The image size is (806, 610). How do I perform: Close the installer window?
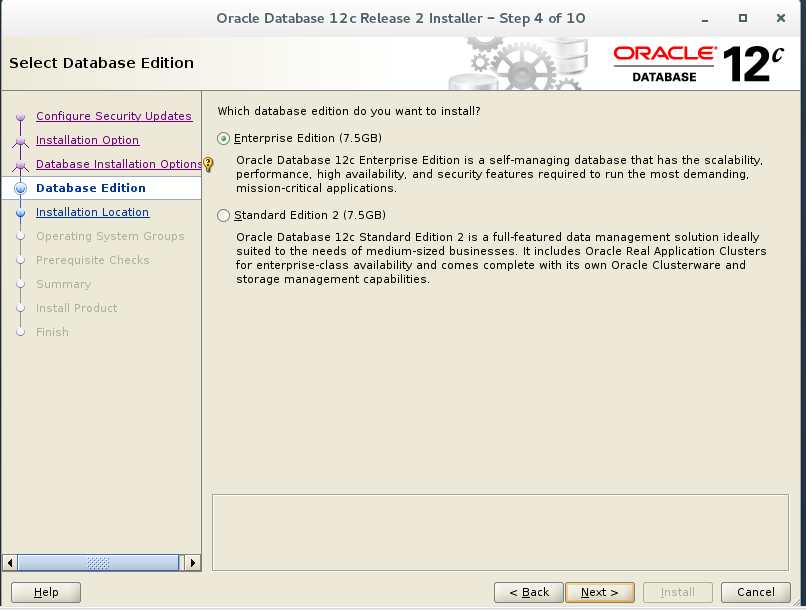pyautogui.click(x=781, y=18)
